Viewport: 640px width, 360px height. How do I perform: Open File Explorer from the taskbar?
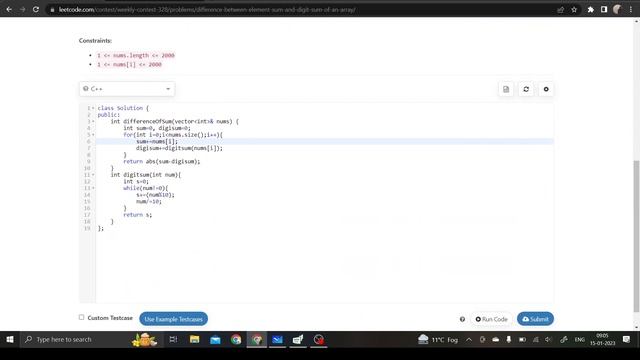point(194,339)
